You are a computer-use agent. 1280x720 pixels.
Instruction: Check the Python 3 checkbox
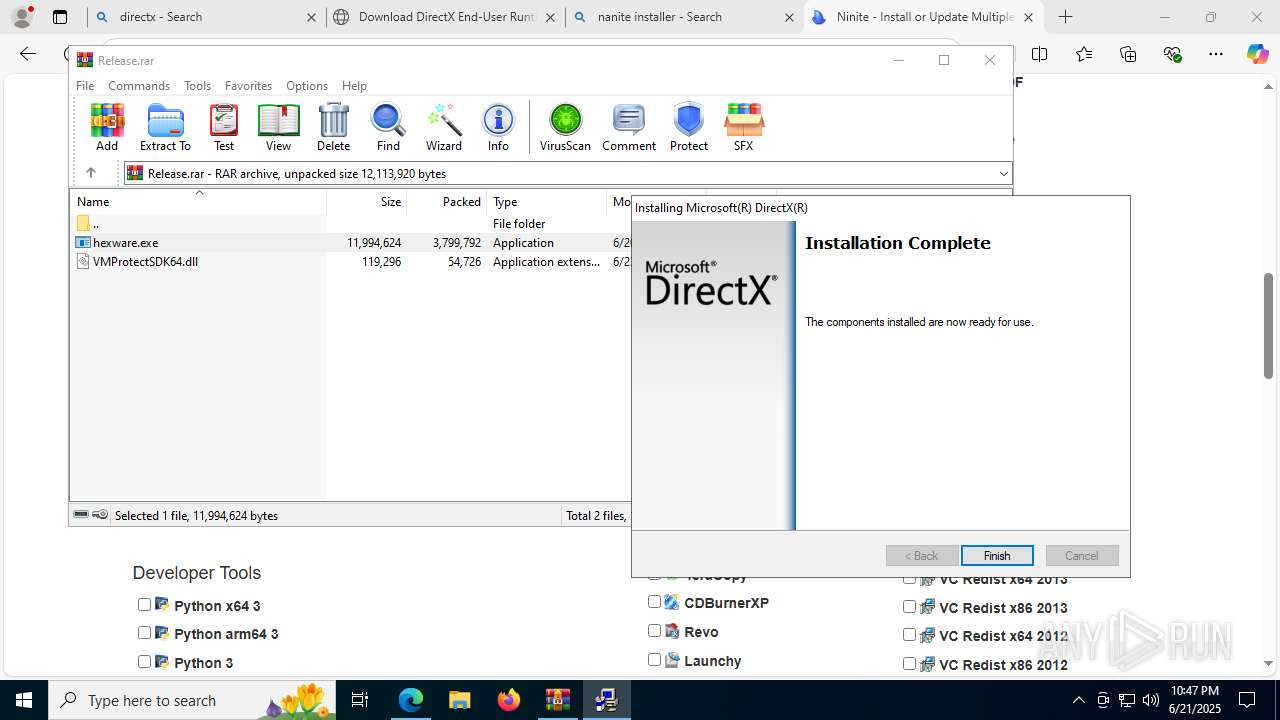144,661
